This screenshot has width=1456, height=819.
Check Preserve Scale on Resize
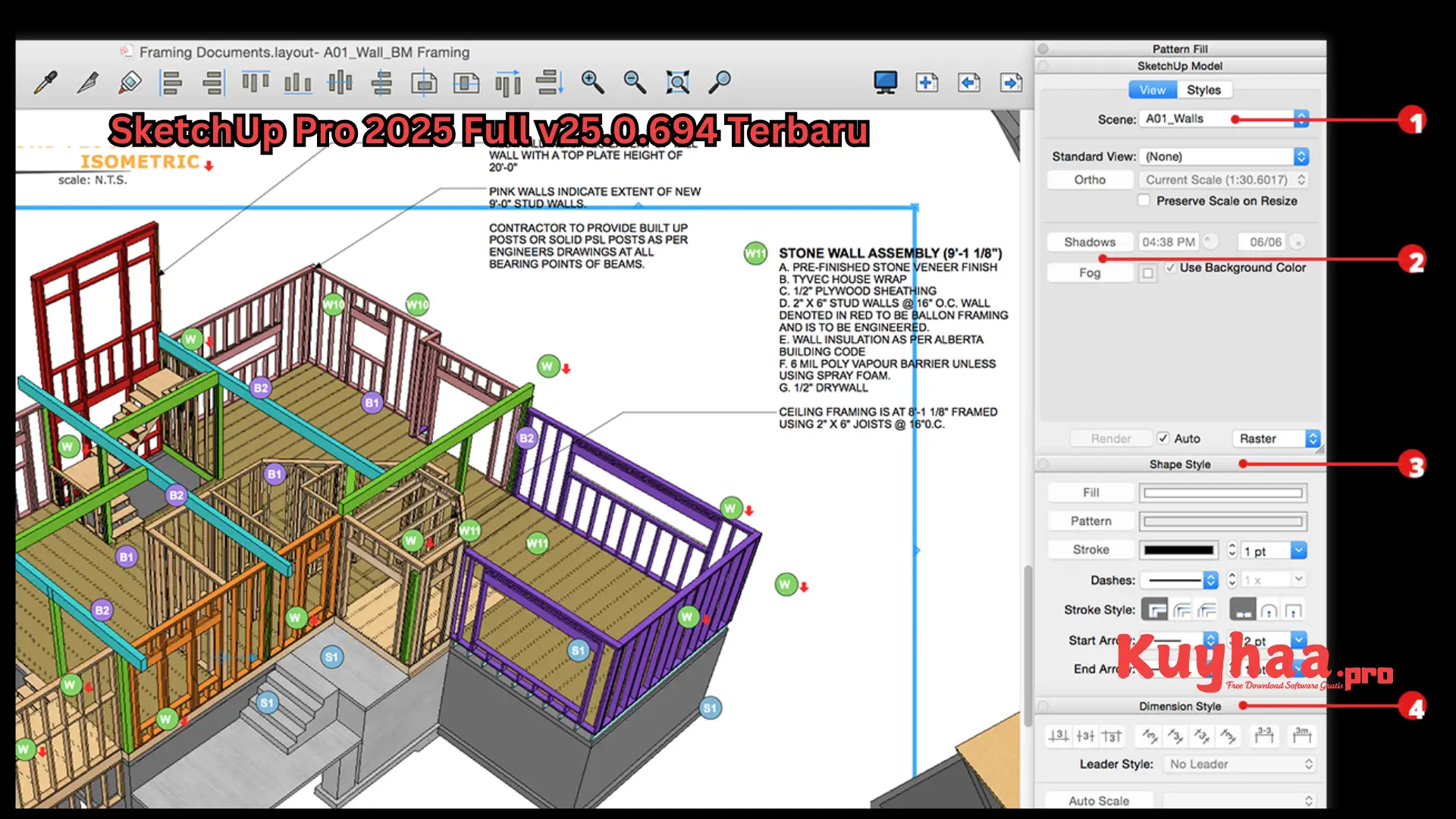(x=1144, y=199)
